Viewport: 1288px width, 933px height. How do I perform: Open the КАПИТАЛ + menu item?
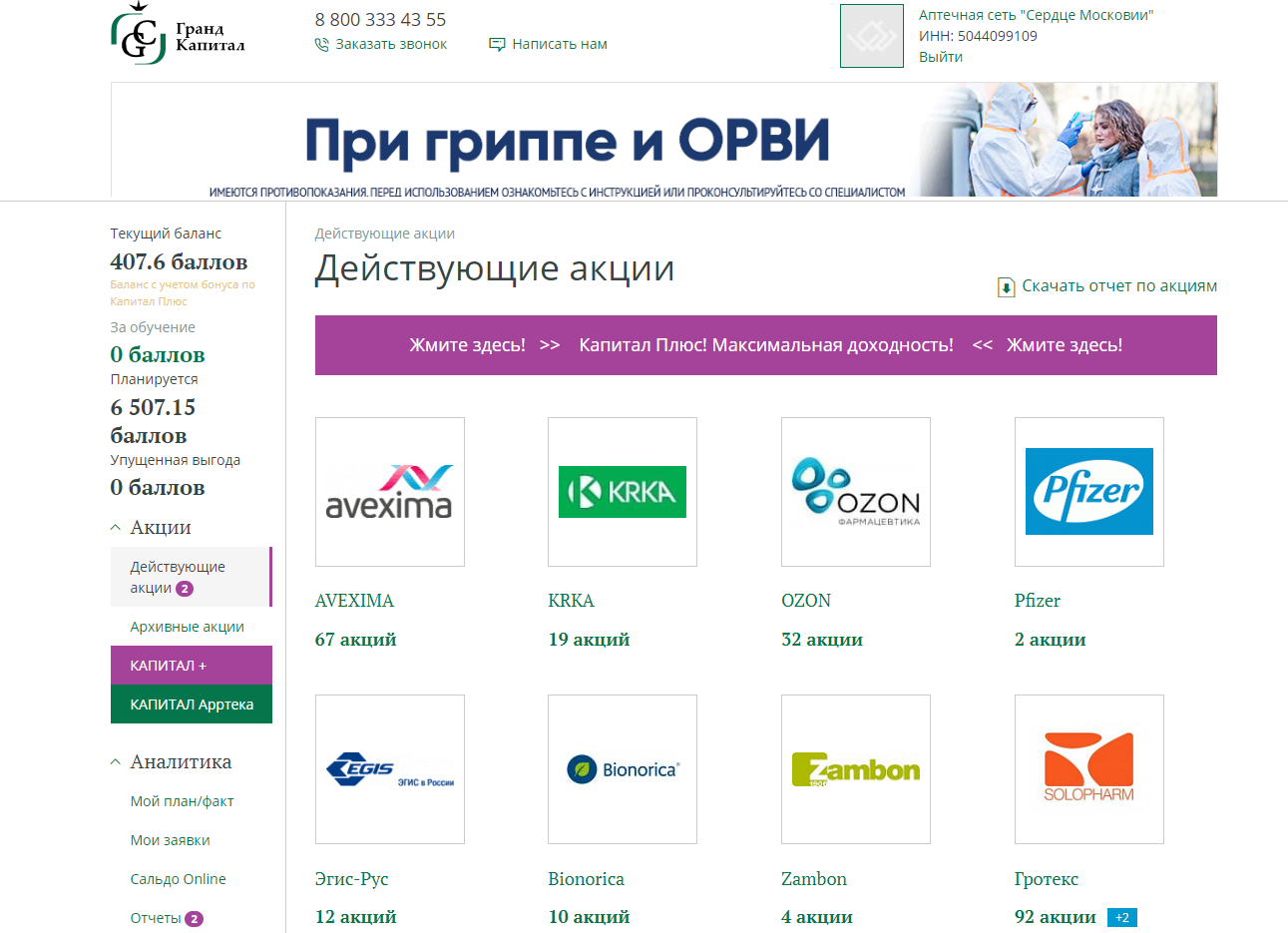click(192, 666)
